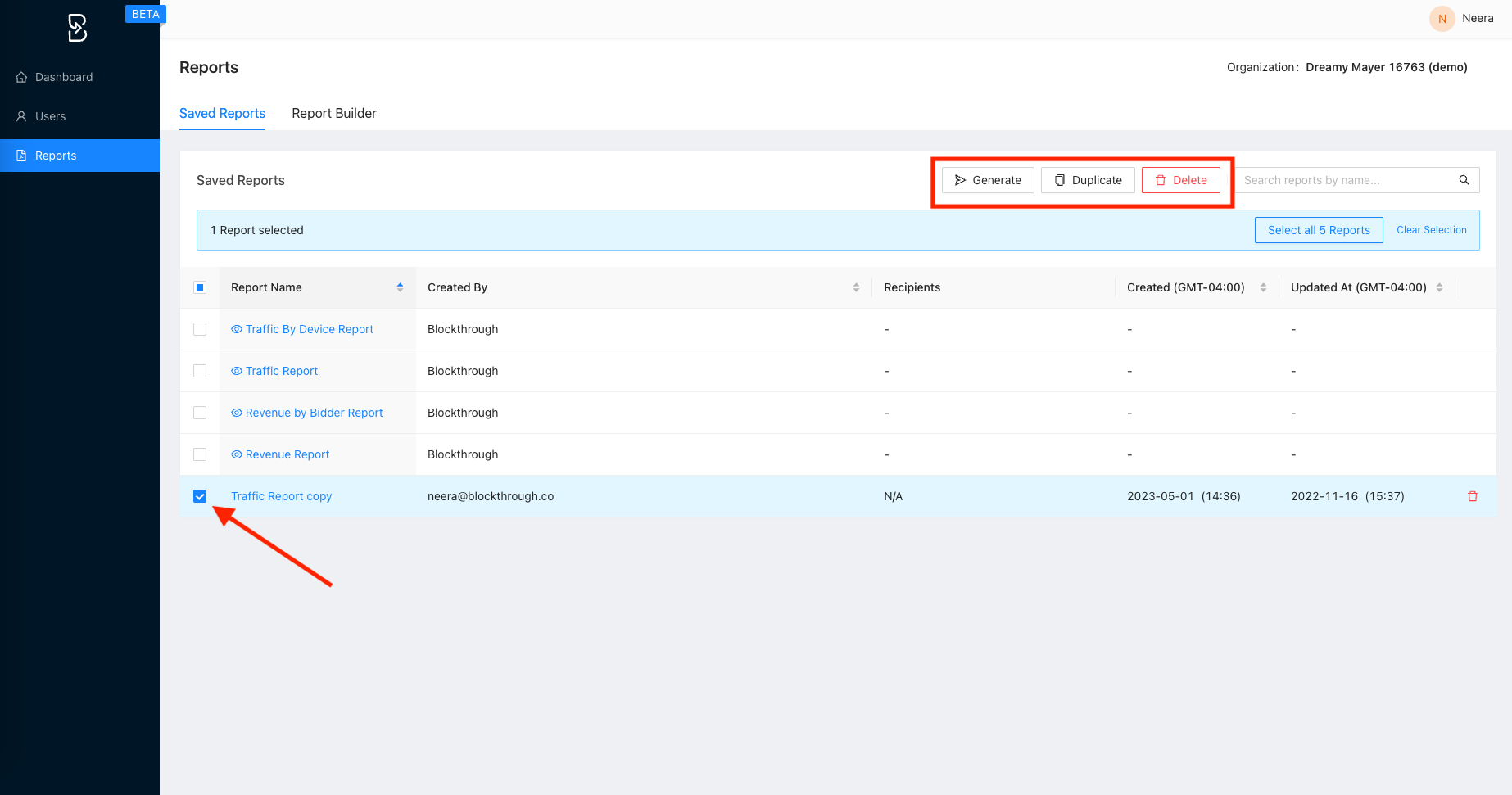Click the Neera username label
The height and width of the screenshot is (795, 1512).
(x=1478, y=18)
